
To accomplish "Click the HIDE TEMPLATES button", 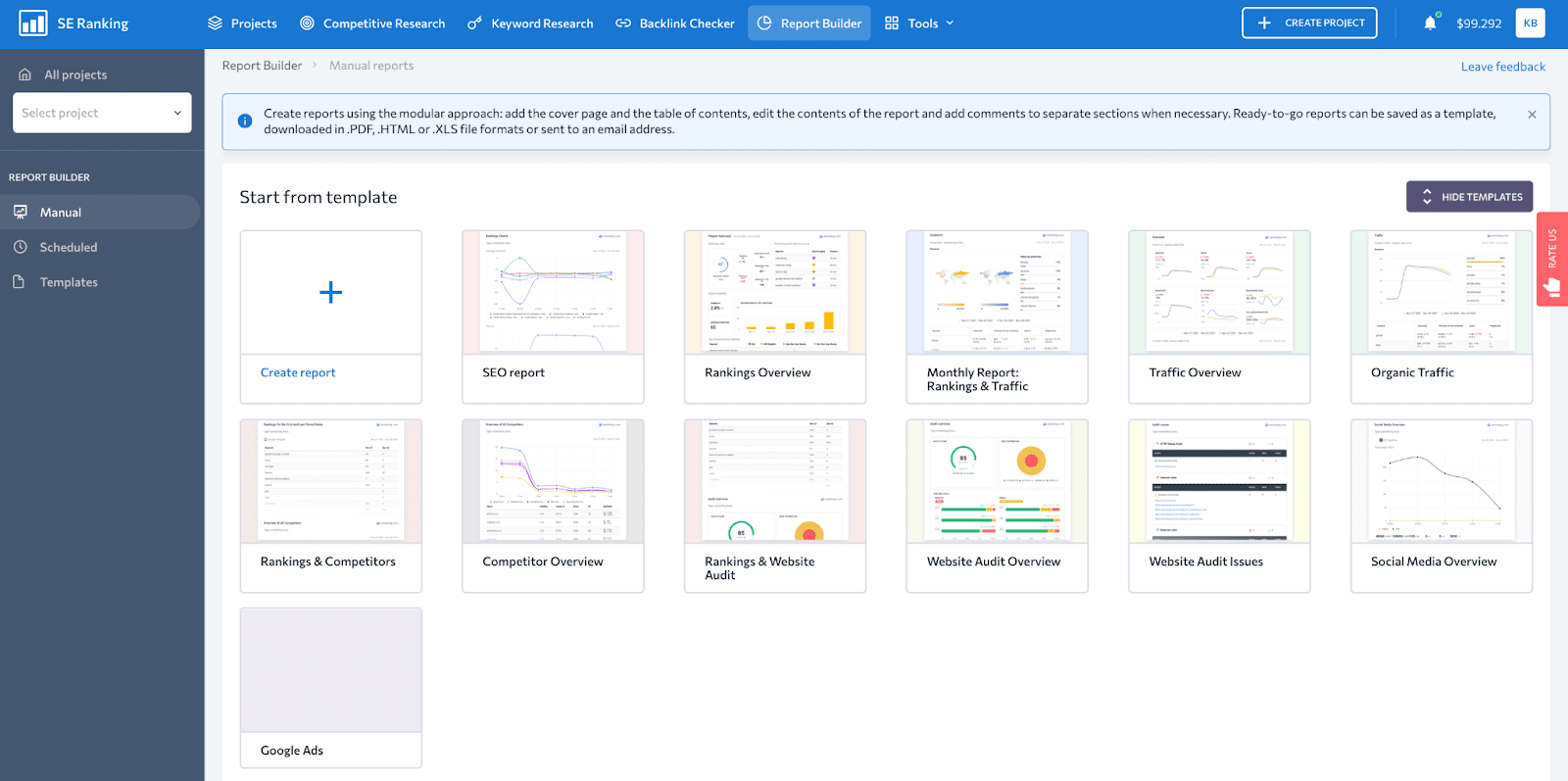I will click(x=1469, y=197).
